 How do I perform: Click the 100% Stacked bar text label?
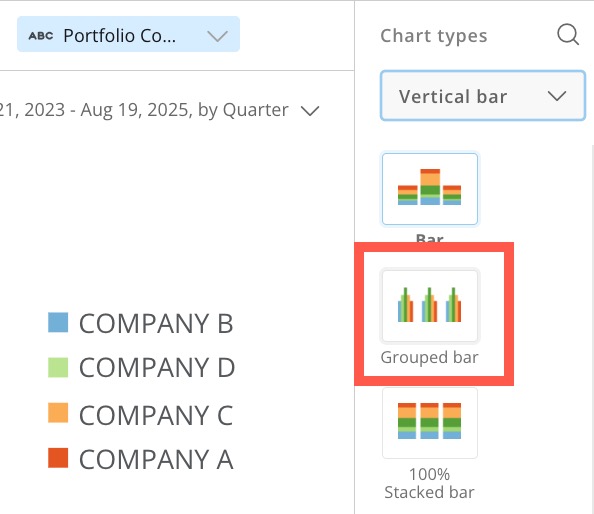tap(429, 483)
